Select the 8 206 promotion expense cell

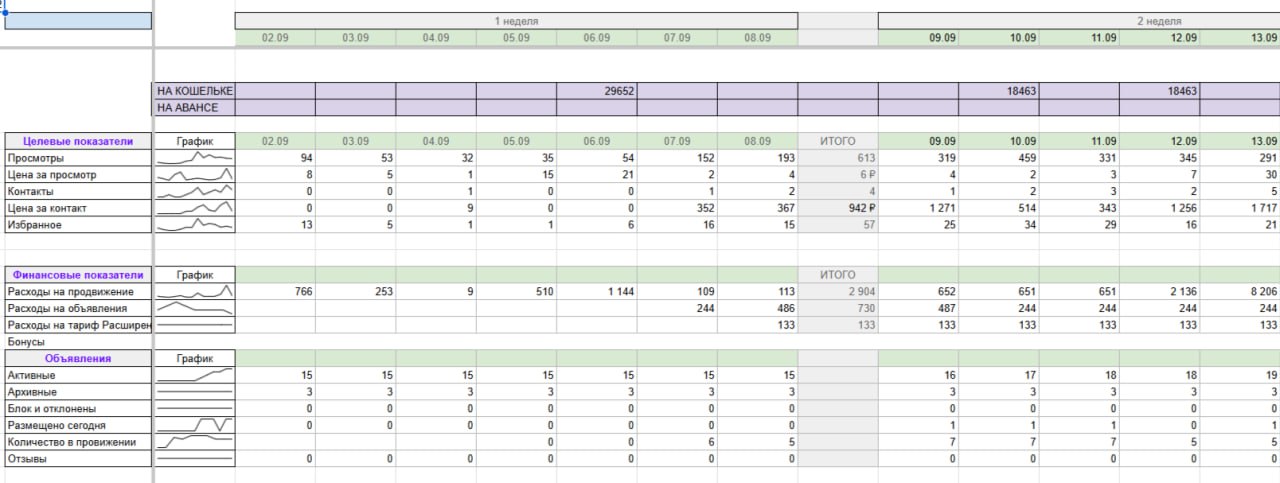tap(1240, 292)
